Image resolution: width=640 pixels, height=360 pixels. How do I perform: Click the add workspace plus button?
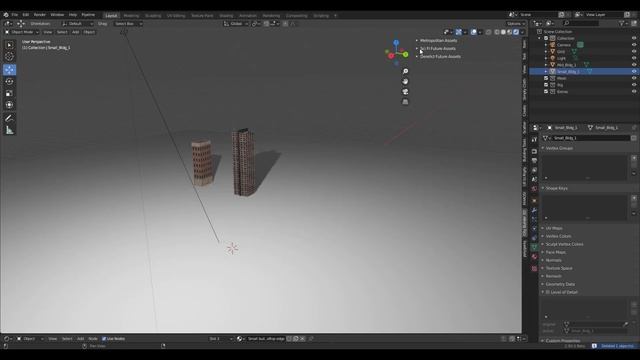(x=336, y=16)
